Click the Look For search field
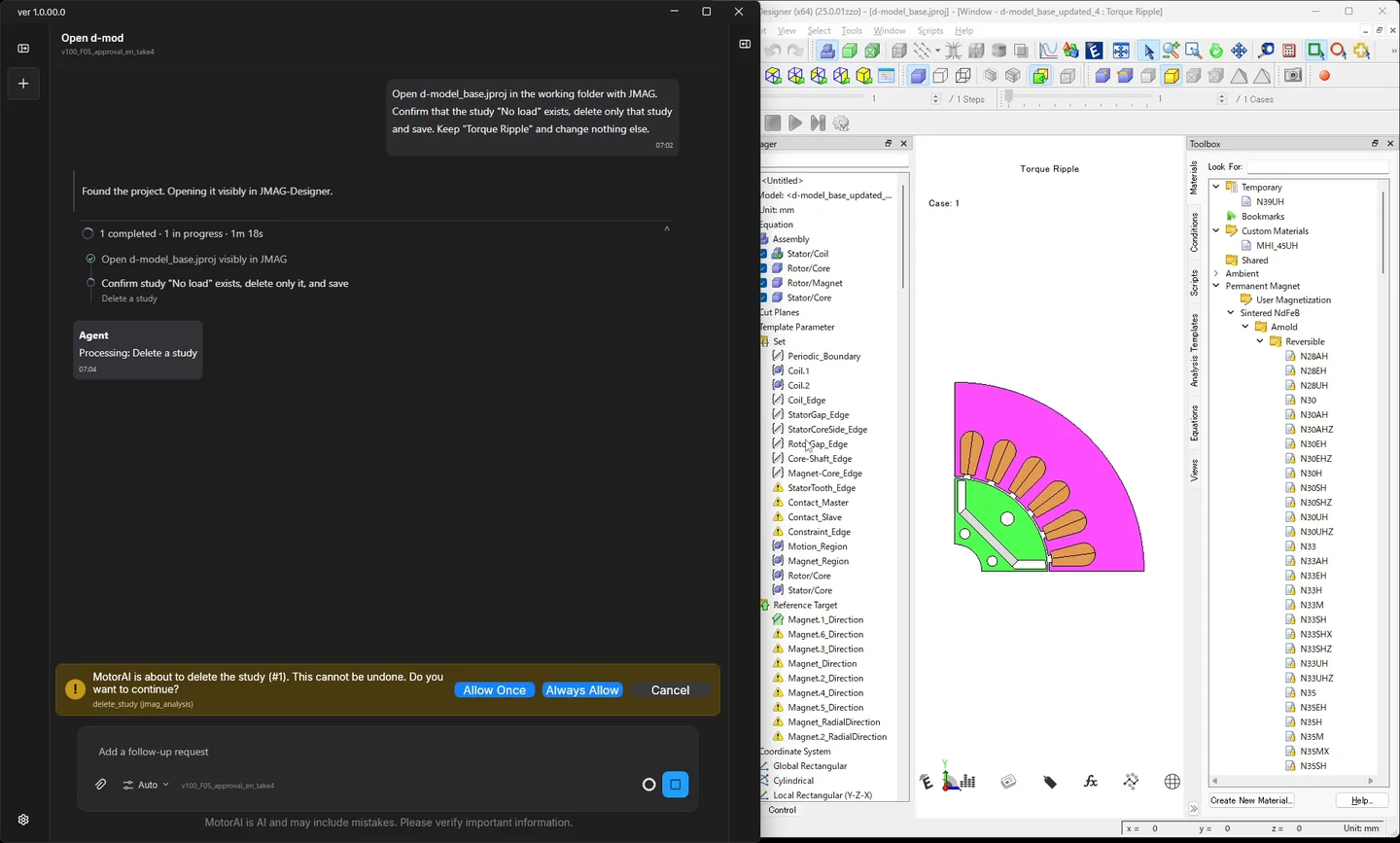This screenshot has width=1400, height=843. [1317, 167]
